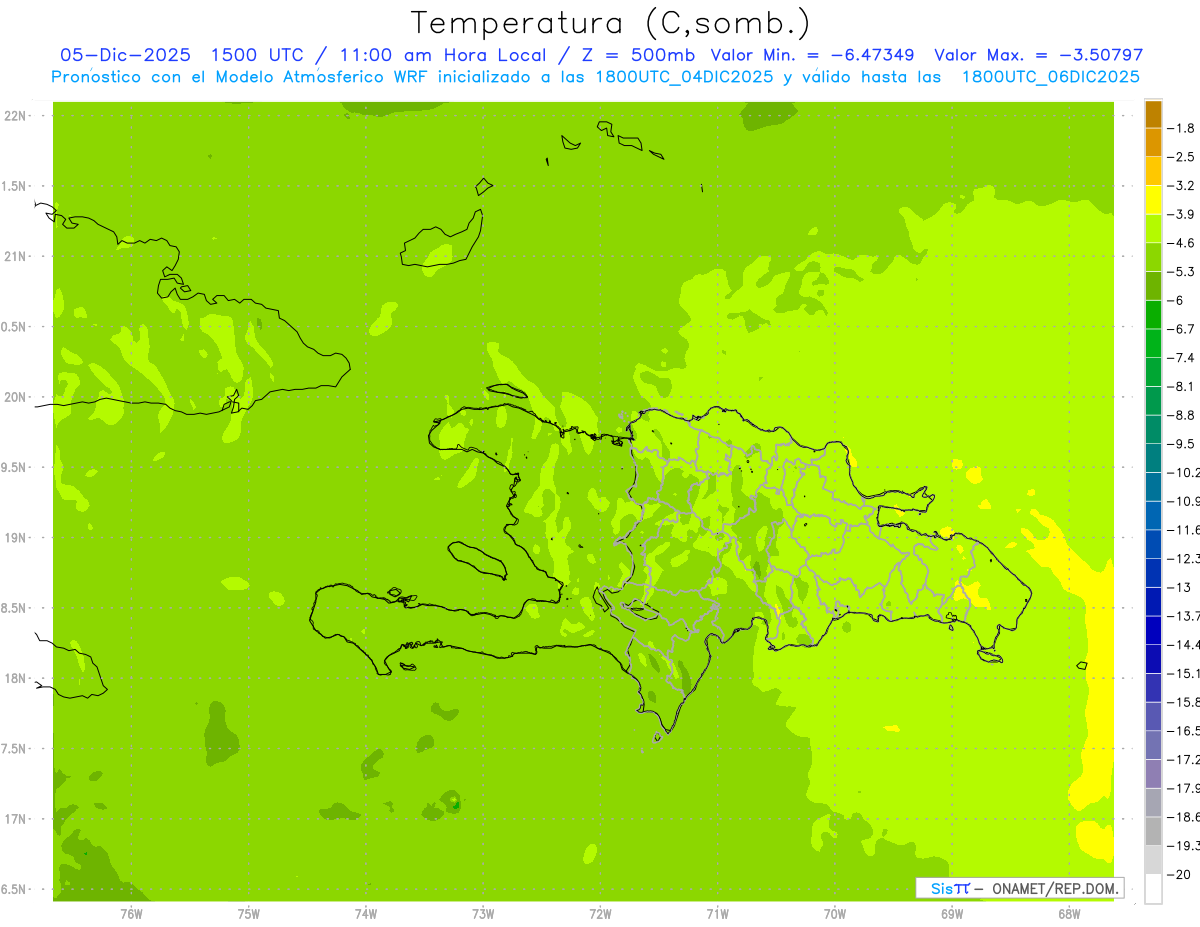Pick the purple swatch between -17.2 and -17.9
1200x927 pixels.
click(x=1153, y=773)
